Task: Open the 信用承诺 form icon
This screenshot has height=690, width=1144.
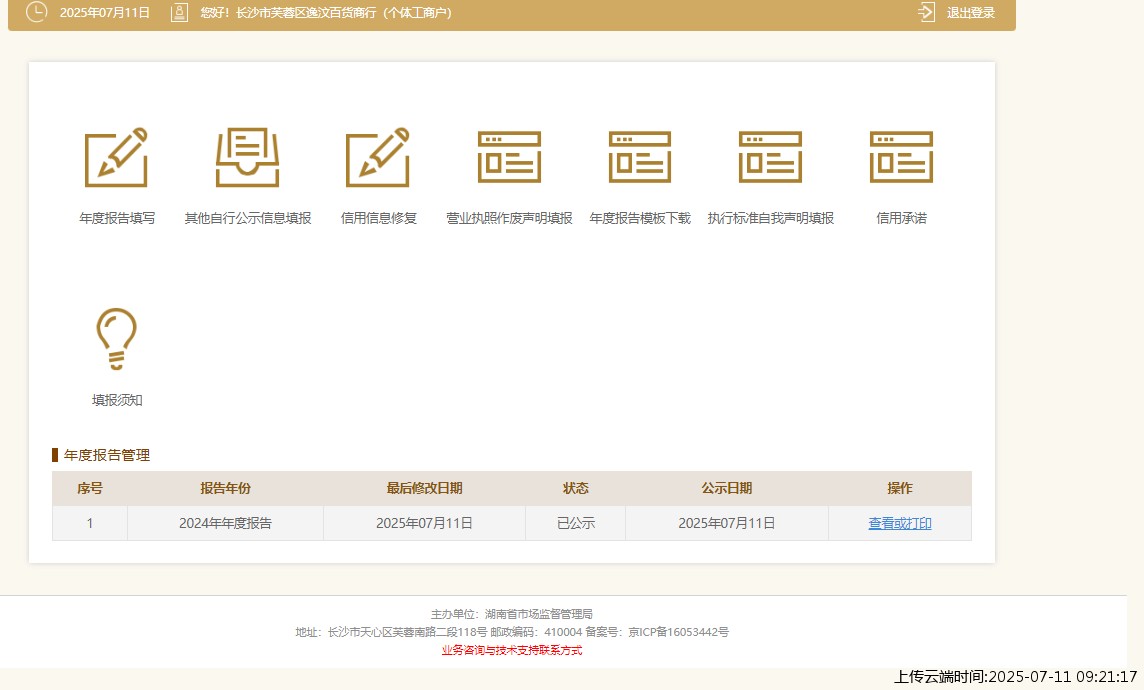Action: (x=901, y=157)
